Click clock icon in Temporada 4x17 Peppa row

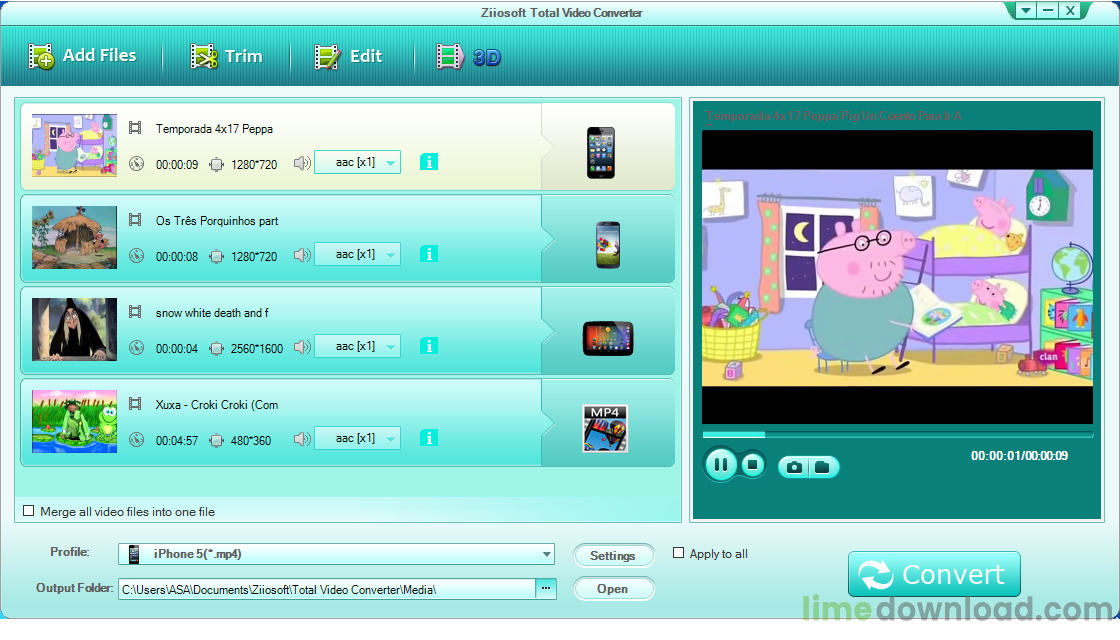tap(136, 164)
